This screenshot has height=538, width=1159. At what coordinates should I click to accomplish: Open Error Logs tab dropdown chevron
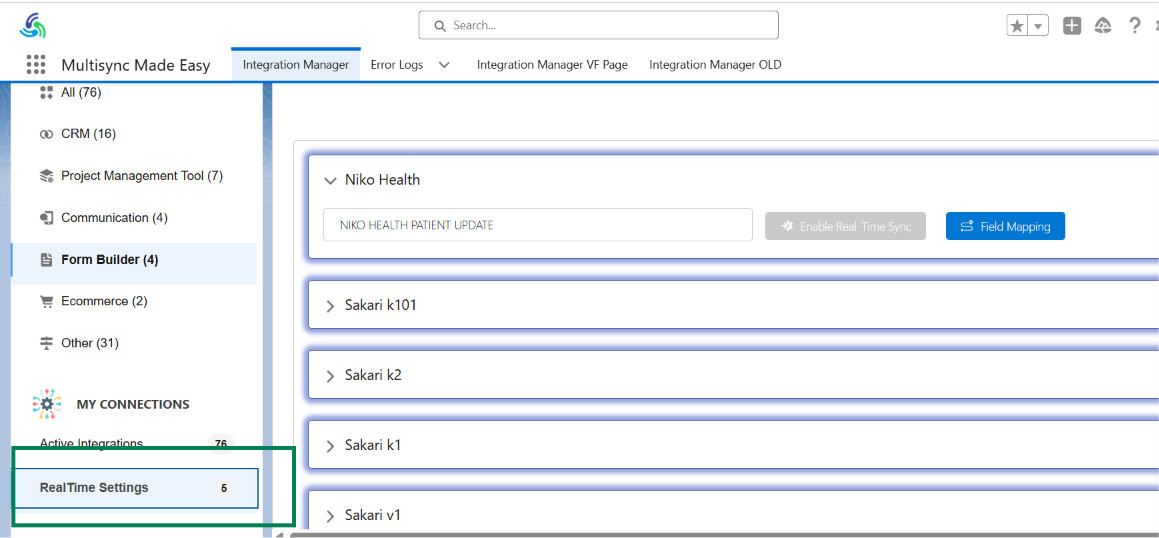pos(444,65)
